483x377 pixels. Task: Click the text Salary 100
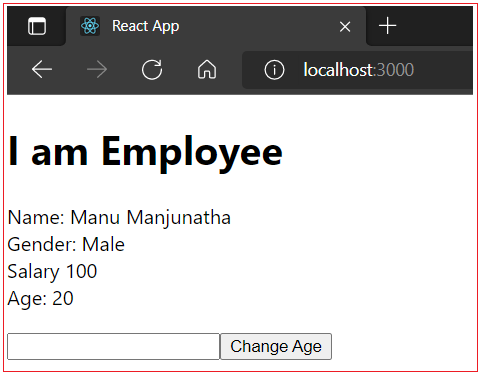[52, 272]
